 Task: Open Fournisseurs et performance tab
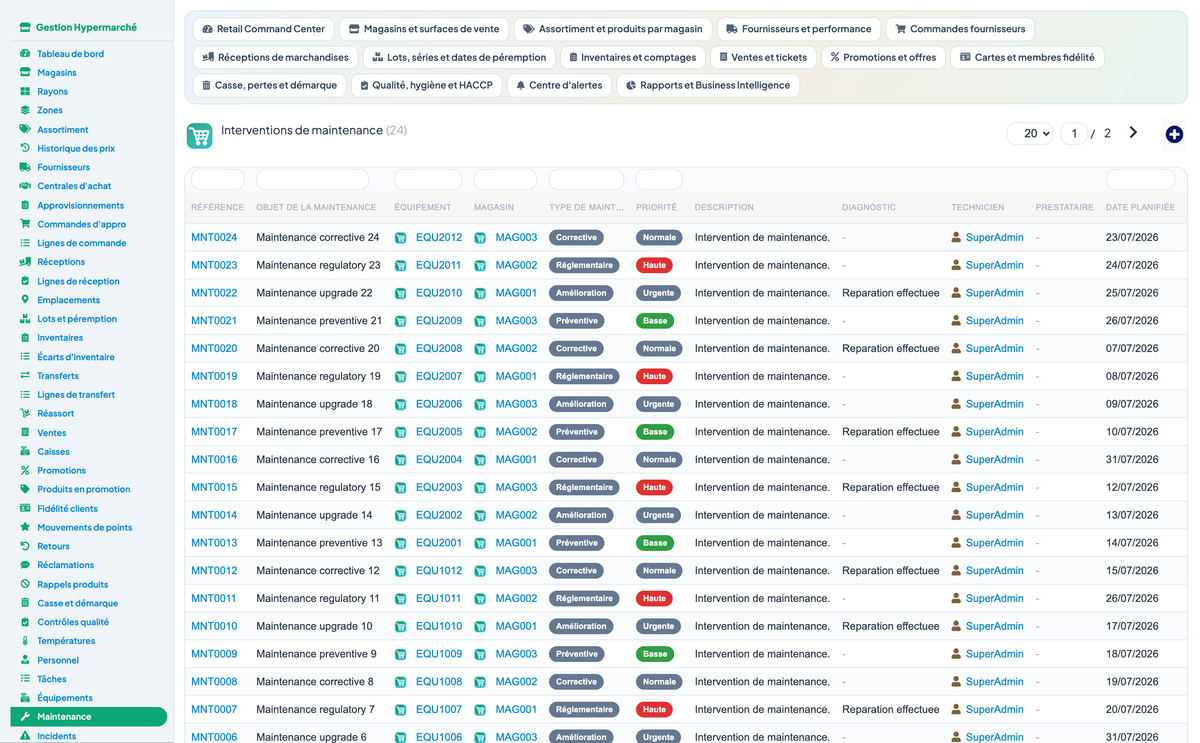(x=798, y=29)
